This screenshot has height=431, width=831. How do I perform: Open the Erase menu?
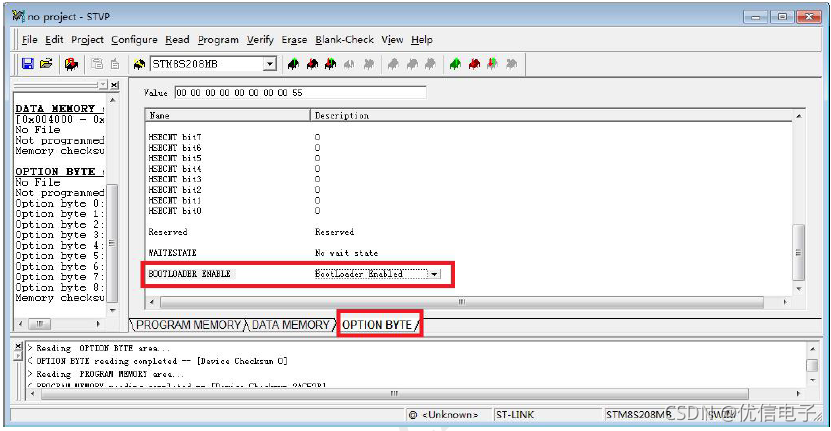click(294, 40)
